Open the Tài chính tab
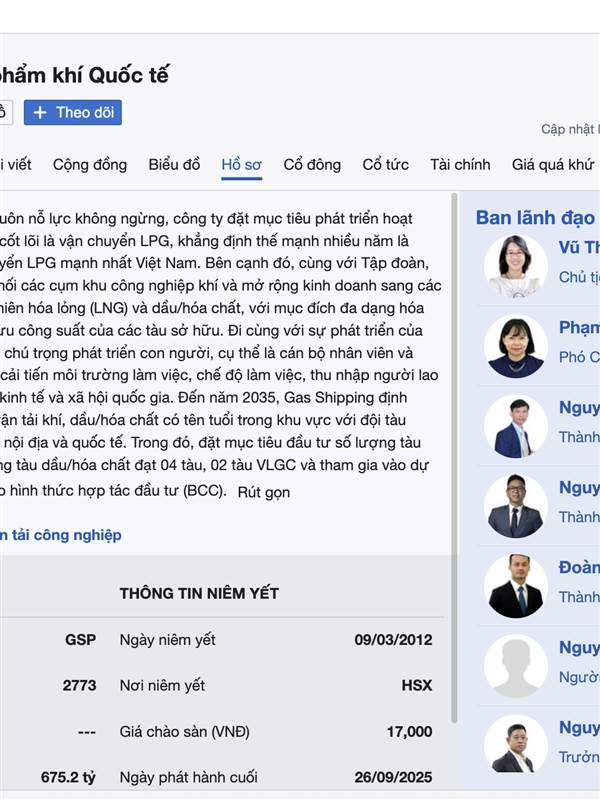 [x=460, y=165]
